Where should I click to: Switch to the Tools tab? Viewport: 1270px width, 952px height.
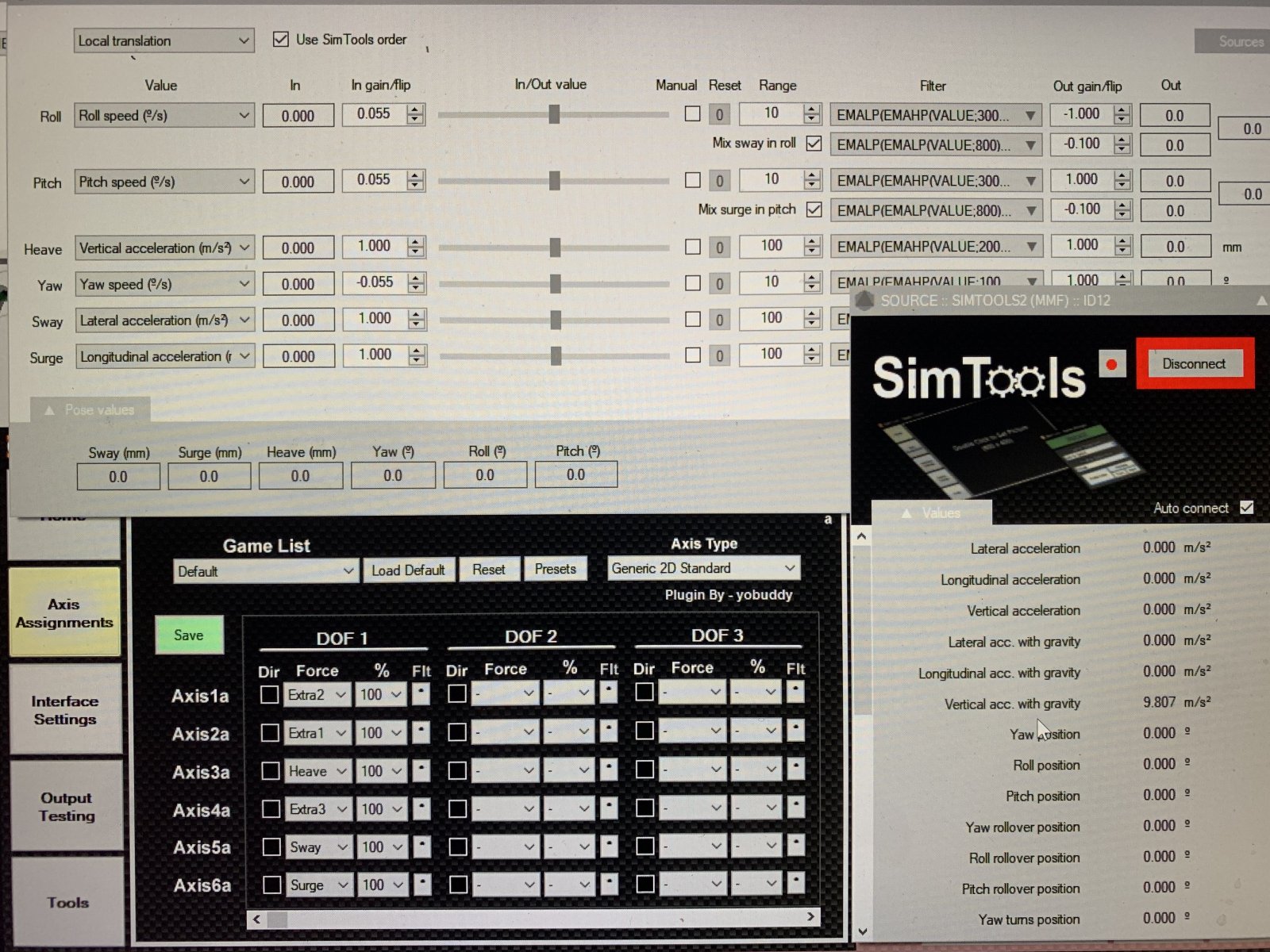coord(67,902)
